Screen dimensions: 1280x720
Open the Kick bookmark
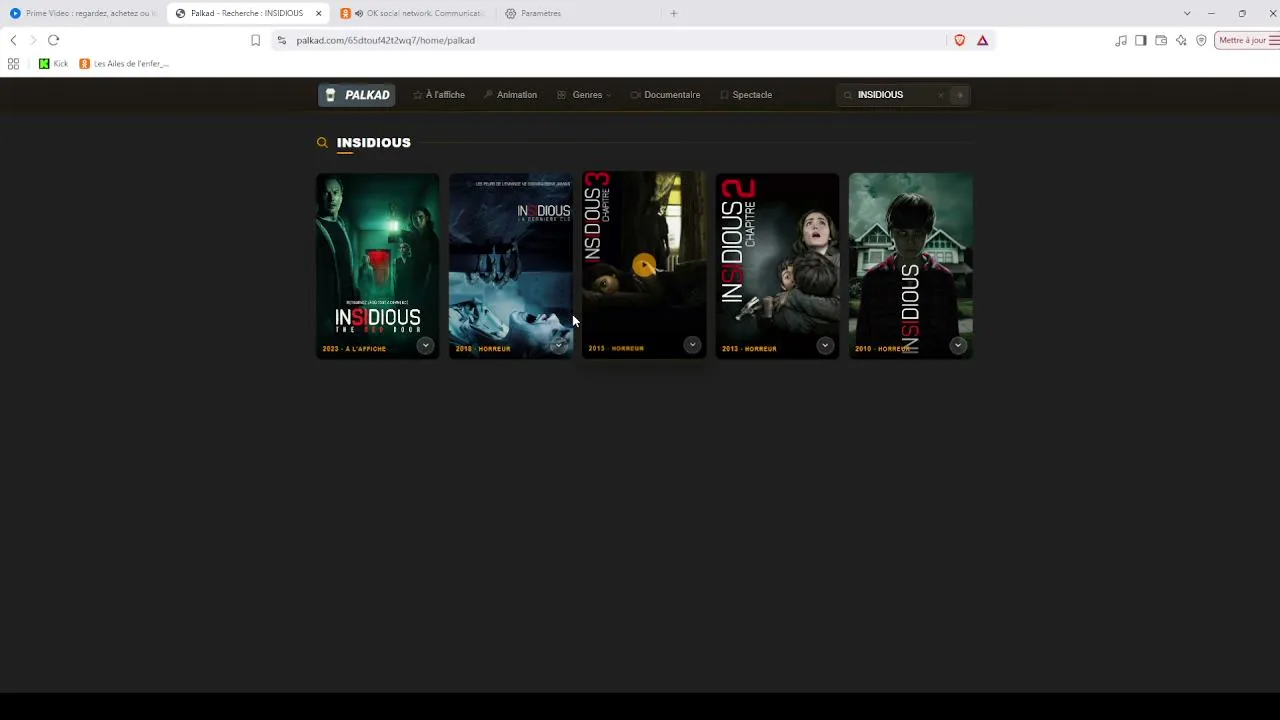[54, 63]
